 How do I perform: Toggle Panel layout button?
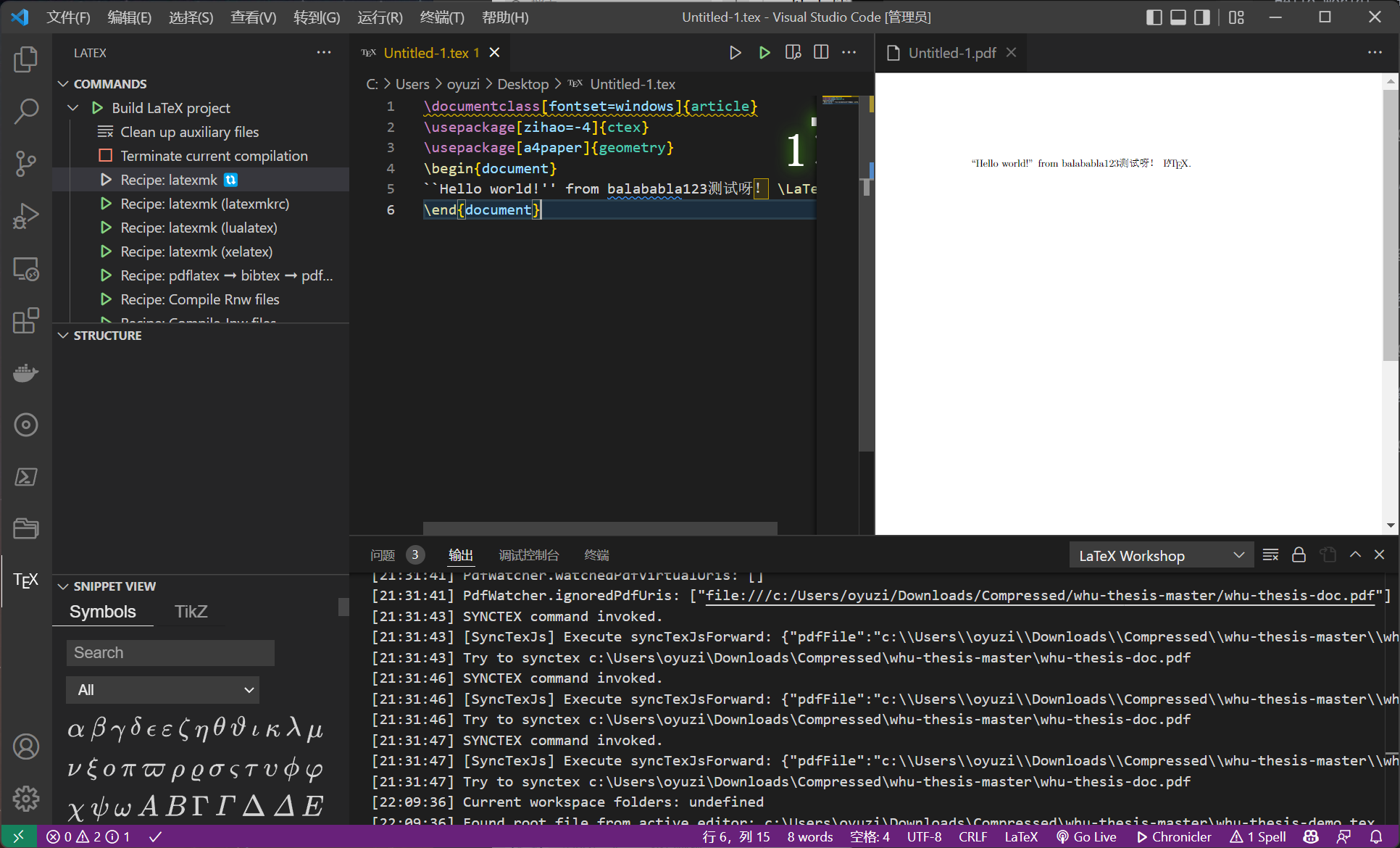[1178, 17]
